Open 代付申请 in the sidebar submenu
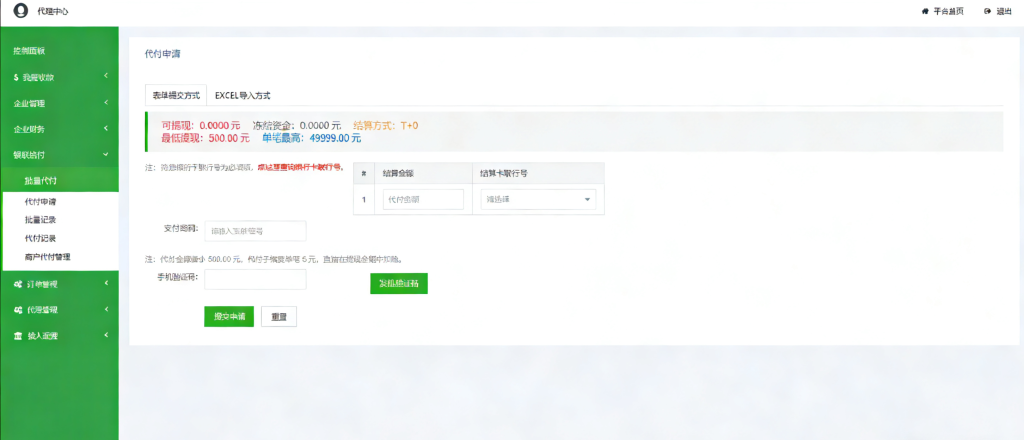Image resolution: width=1024 pixels, height=440 pixels. [x=40, y=202]
